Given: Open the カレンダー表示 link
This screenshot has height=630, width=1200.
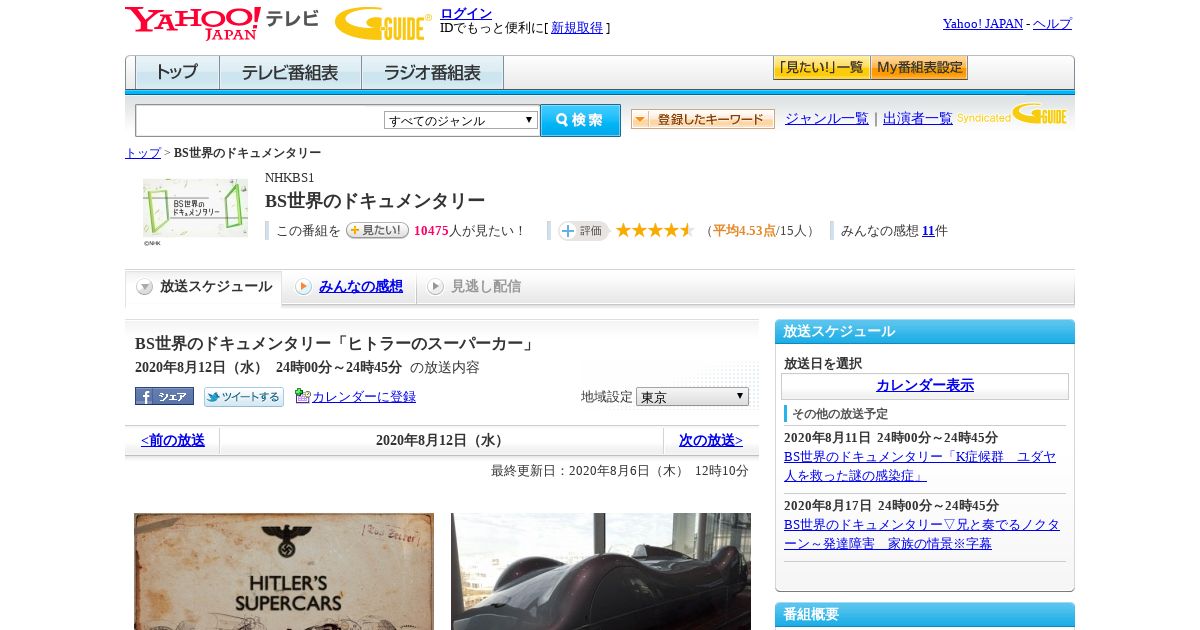Looking at the screenshot, I should coord(925,385).
